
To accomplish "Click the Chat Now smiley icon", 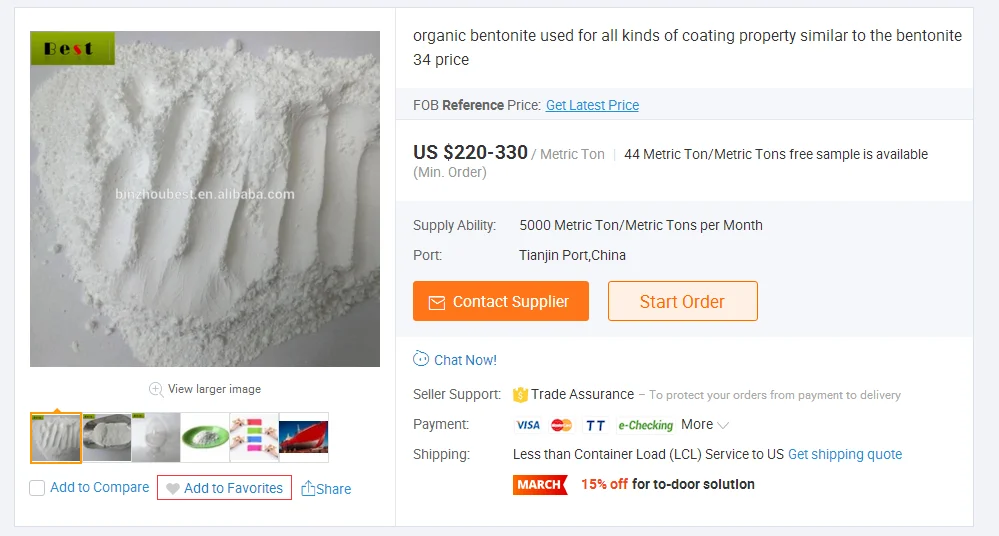I will point(421,360).
